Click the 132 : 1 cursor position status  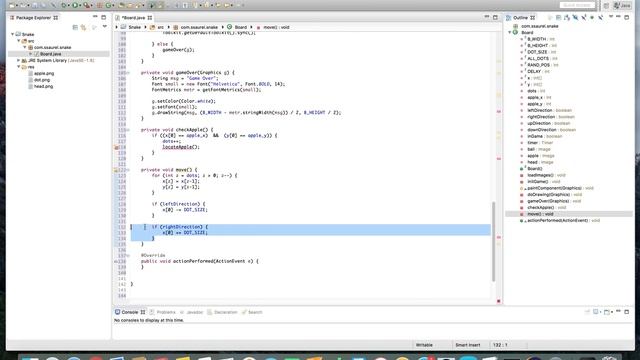click(x=500, y=345)
